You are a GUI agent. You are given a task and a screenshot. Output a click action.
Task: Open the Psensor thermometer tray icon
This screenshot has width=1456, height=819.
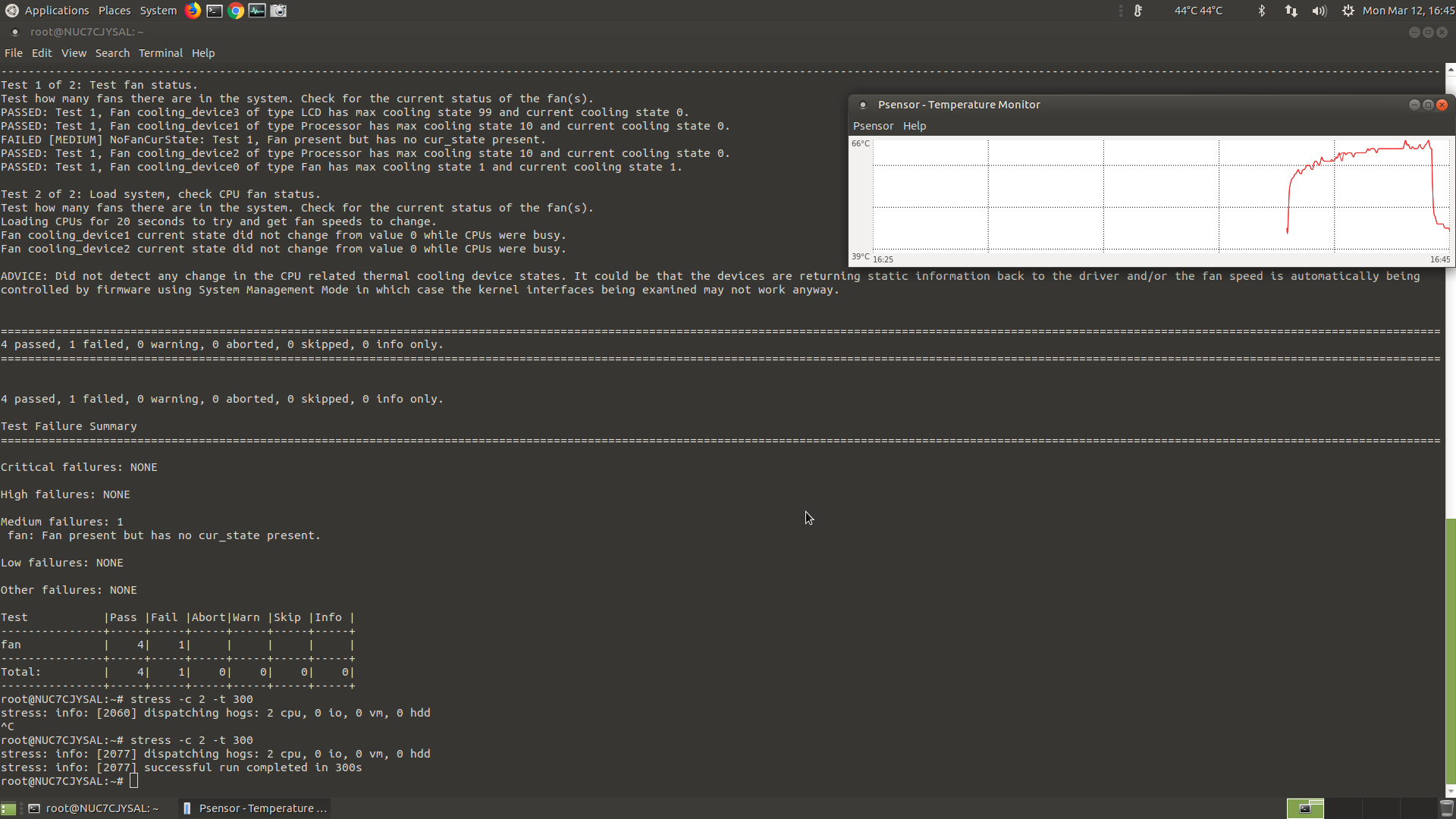(x=1137, y=11)
